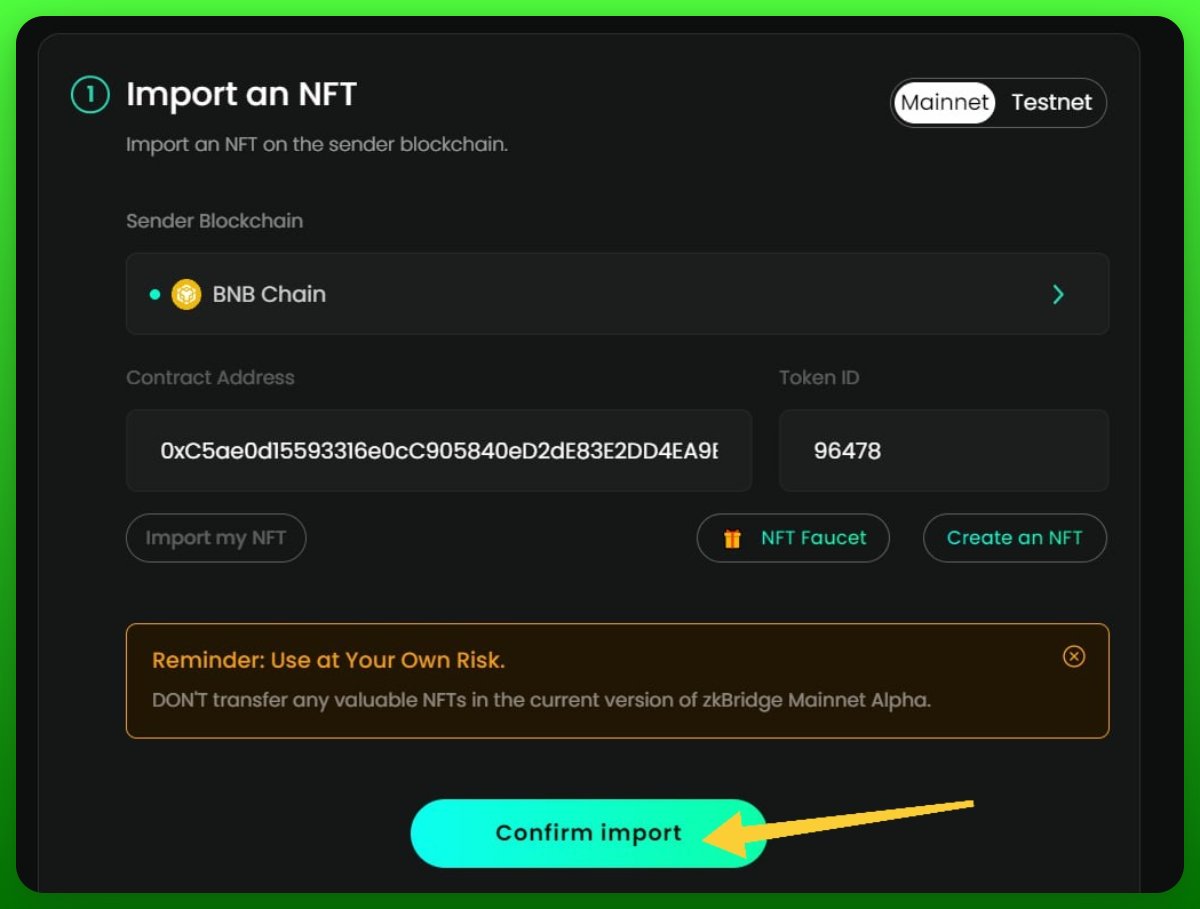This screenshot has height=909, width=1200.
Task: Click the Contract Address input field
Action: point(439,450)
